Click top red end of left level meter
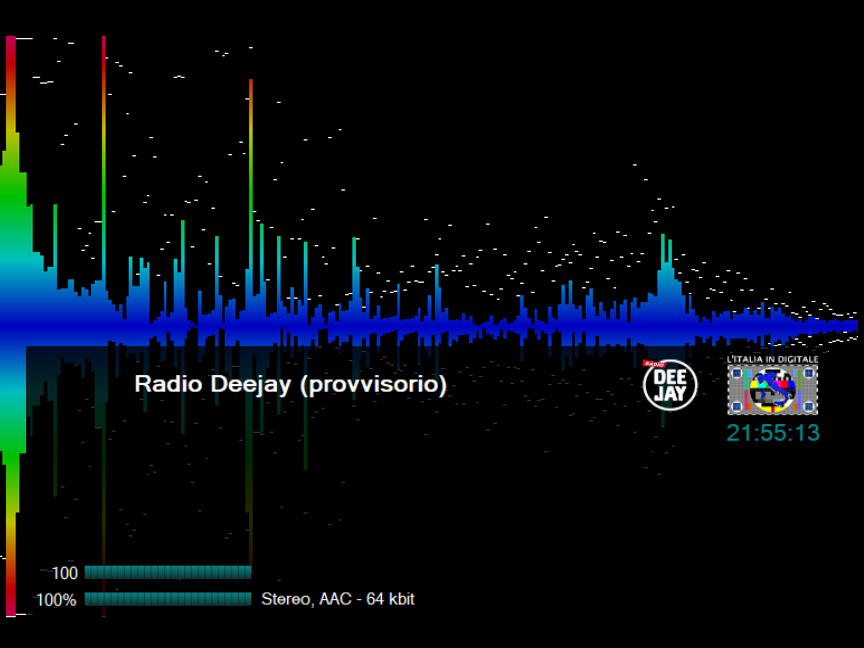Viewport: 864px width, 648px height. click(x=10, y=45)
